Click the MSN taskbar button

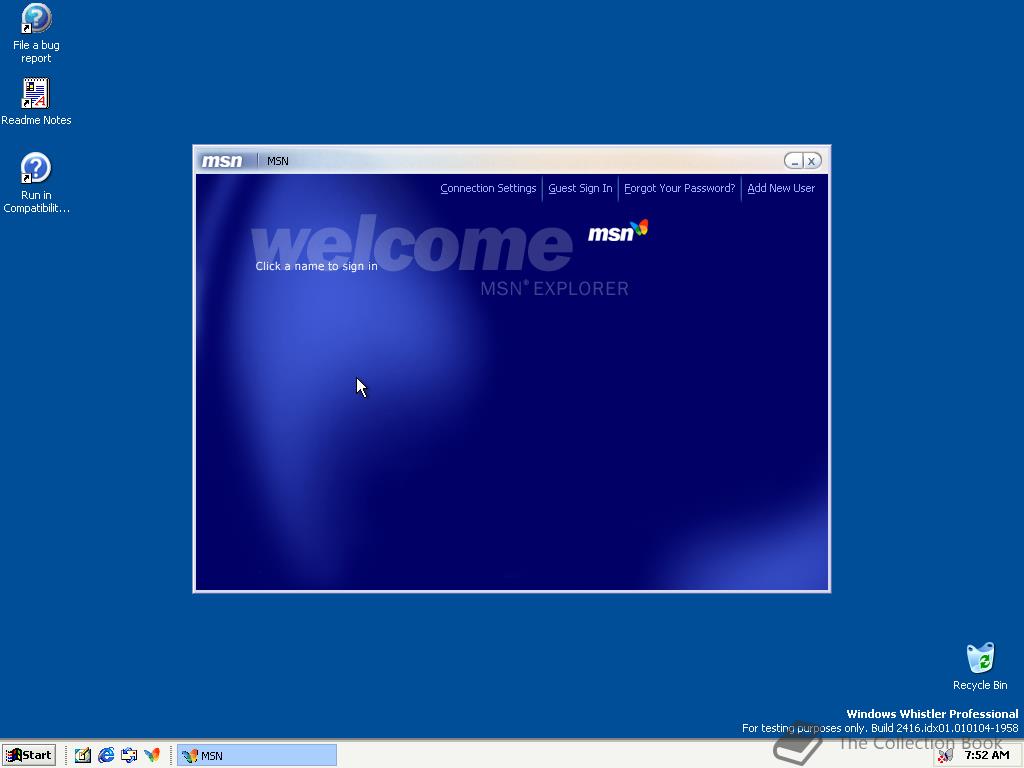coord(257,755)
